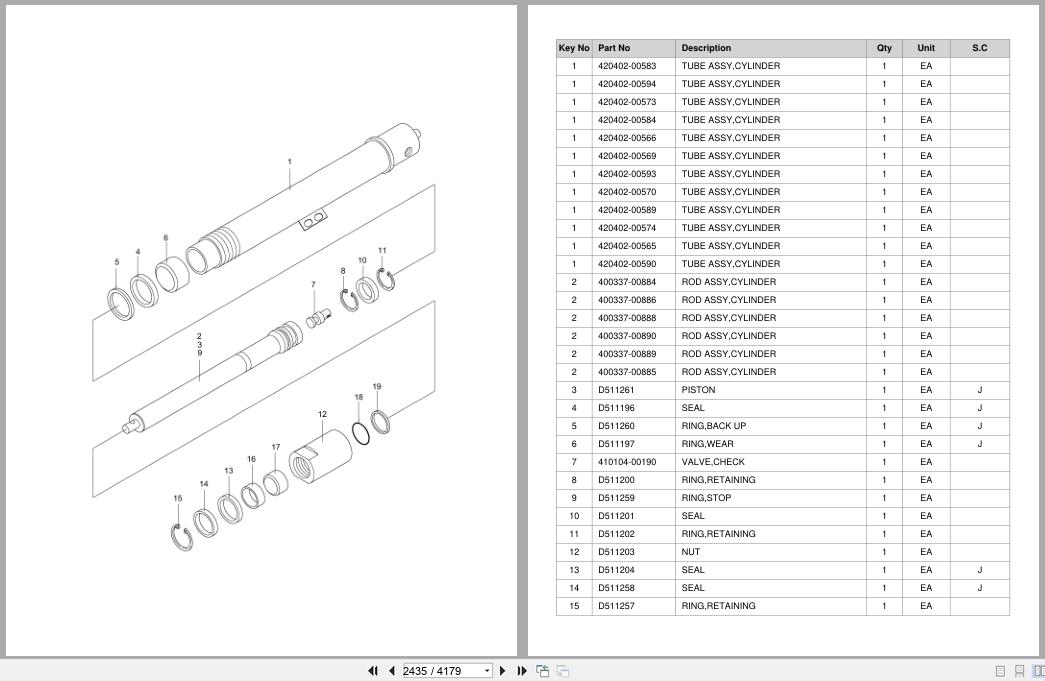The width and height of the screenshot is (1045, 681).
Task: Switch to continuous page layout
Action: tap(1019, 671)
